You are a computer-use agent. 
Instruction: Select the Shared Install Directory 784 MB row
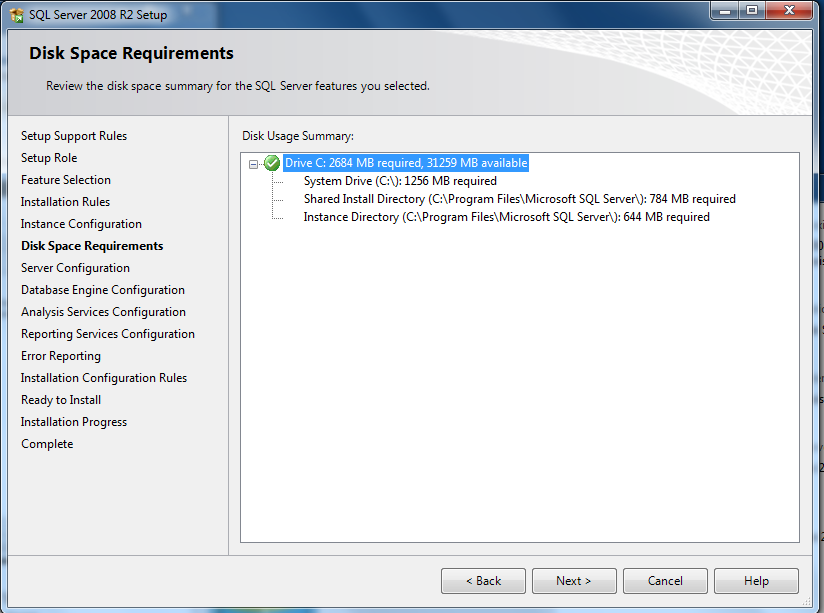point(519,199)
